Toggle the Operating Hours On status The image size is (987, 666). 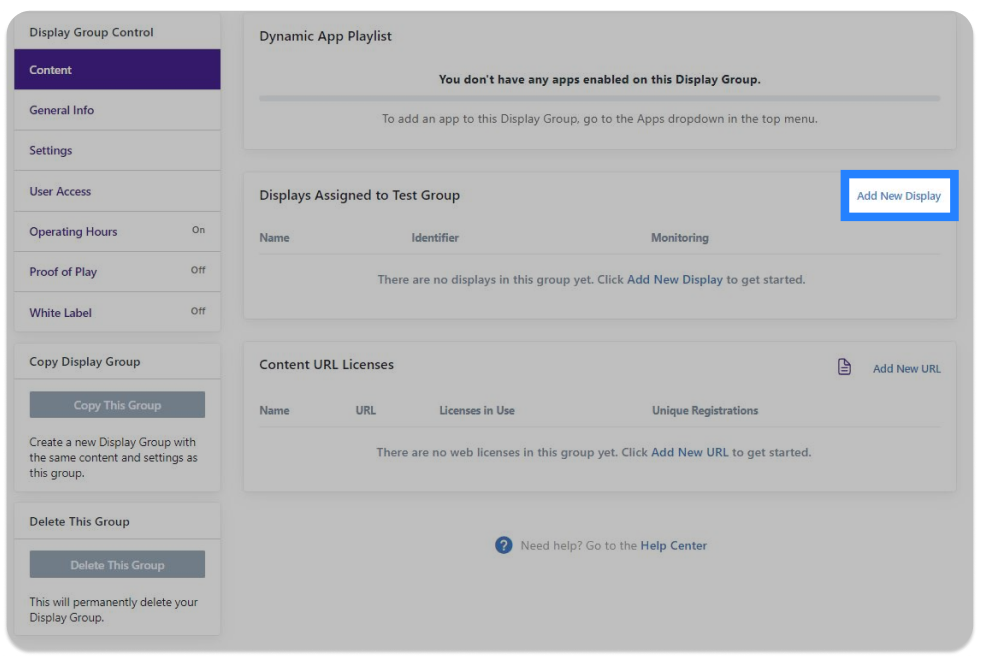click(x=198, y=230)
